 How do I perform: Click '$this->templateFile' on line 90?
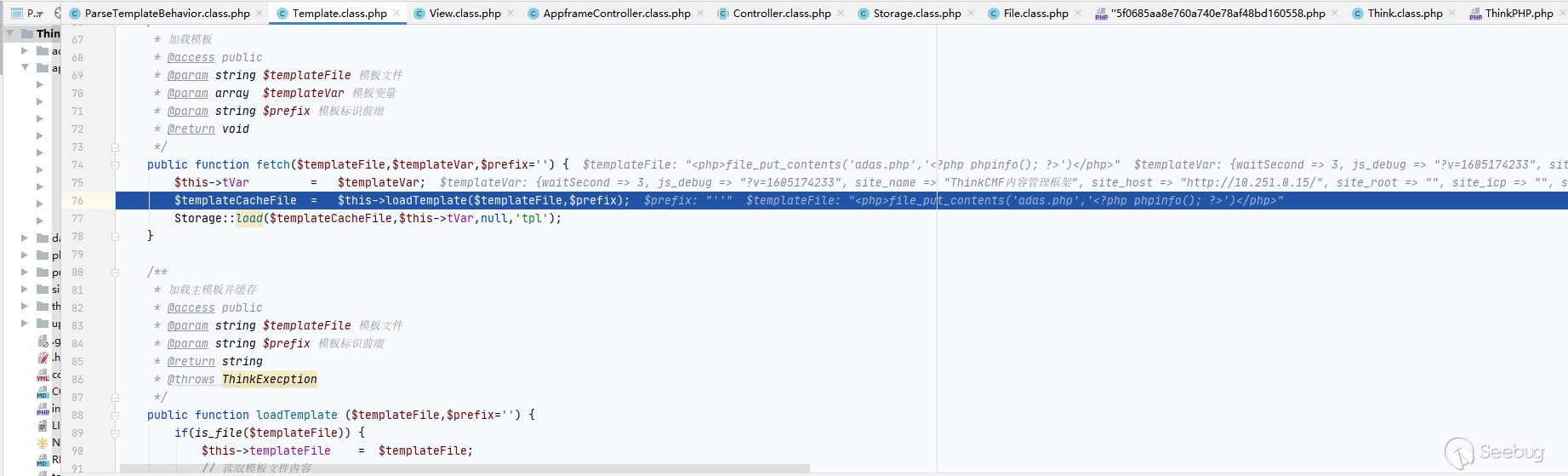266,450
